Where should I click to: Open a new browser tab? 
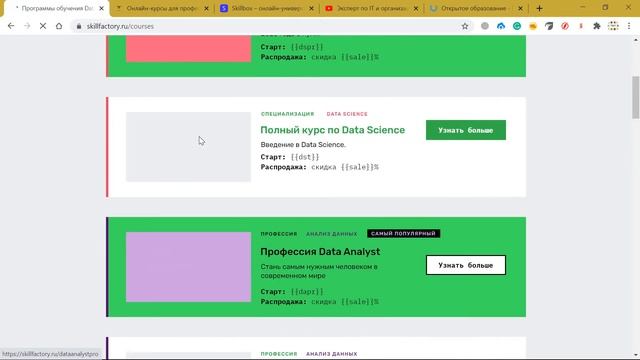(x=539, y=8)
